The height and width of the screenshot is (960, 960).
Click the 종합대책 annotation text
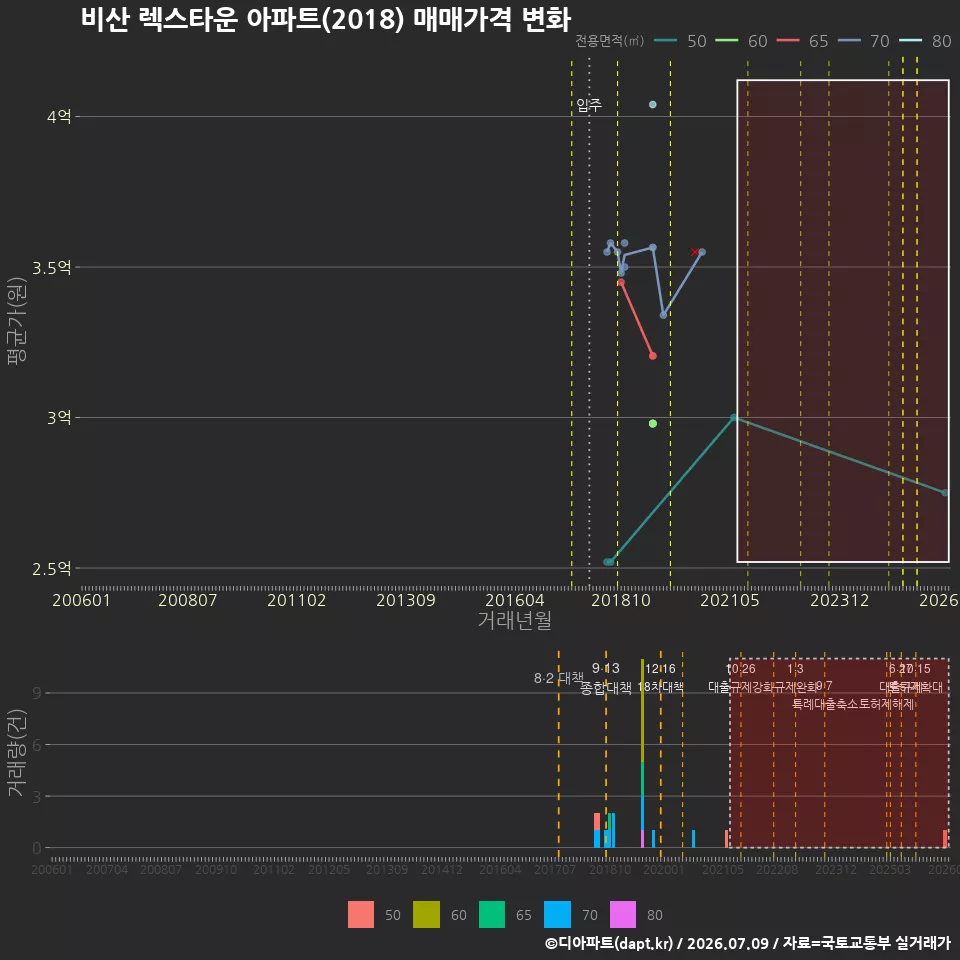[606, 688]
